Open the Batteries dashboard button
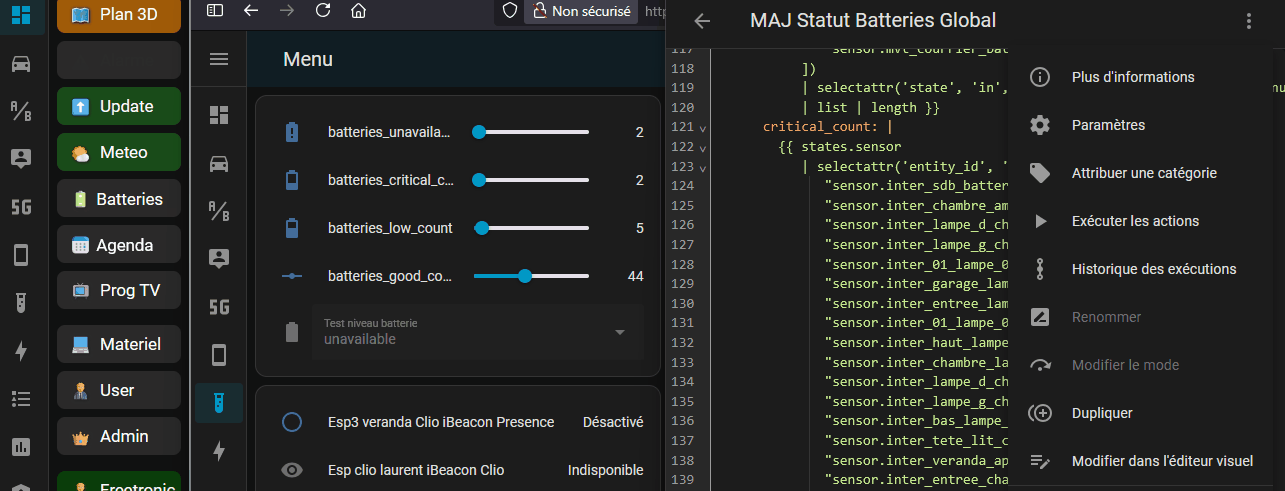This screenshot has height=491, width=1285. [x=119, y=199]
